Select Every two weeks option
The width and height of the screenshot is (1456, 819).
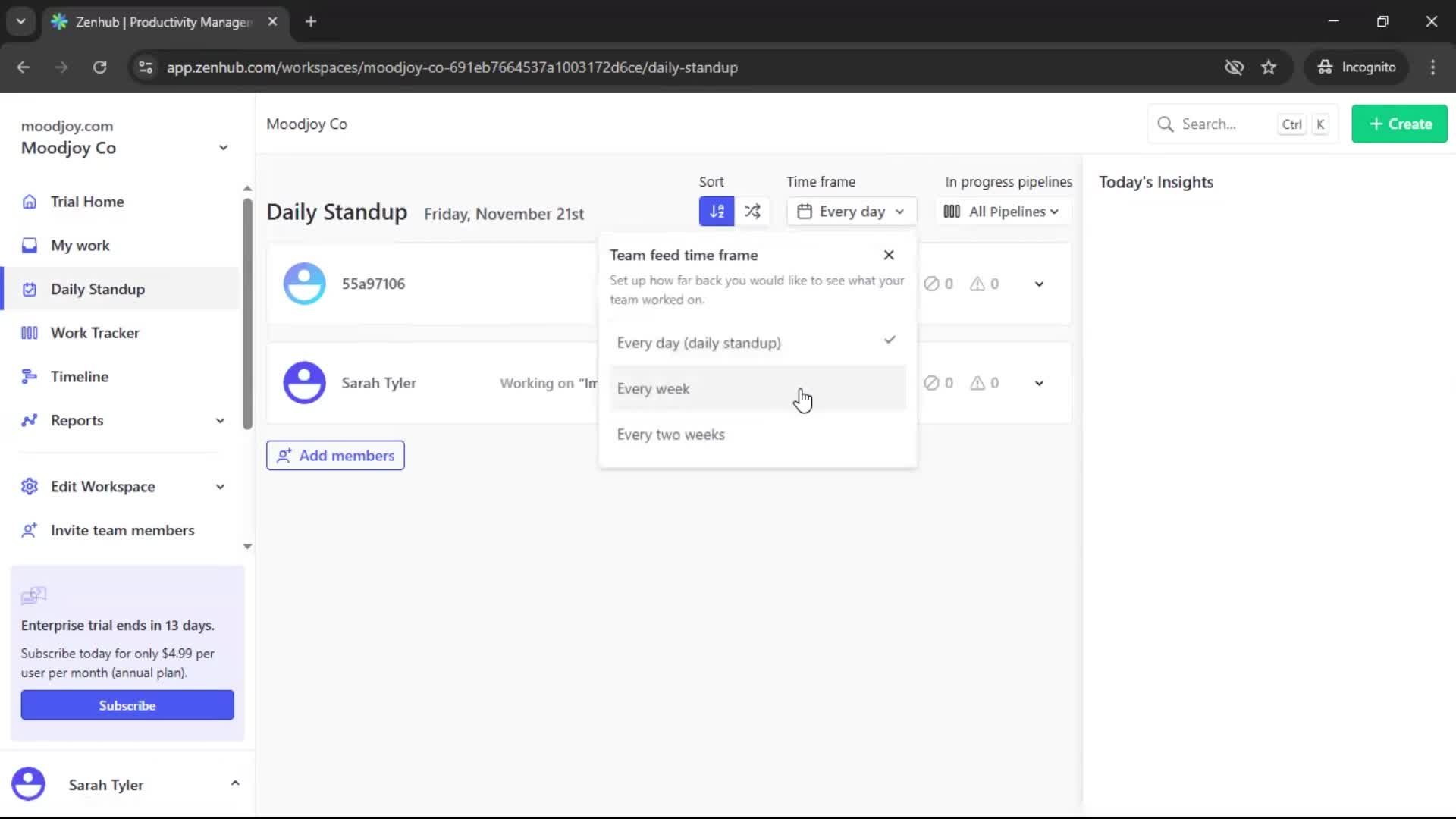pyautogui.click(x=670, y=435)
